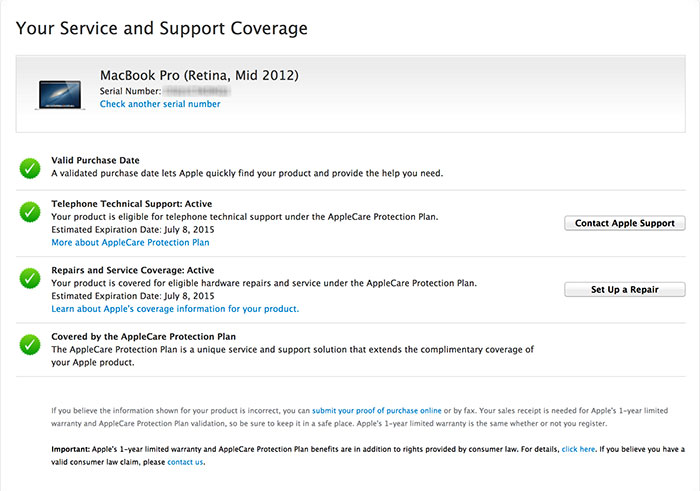Viewport: 700px width, 491px height.
Task: Click the Important consumer law notice label
Action: pos(71,449)
